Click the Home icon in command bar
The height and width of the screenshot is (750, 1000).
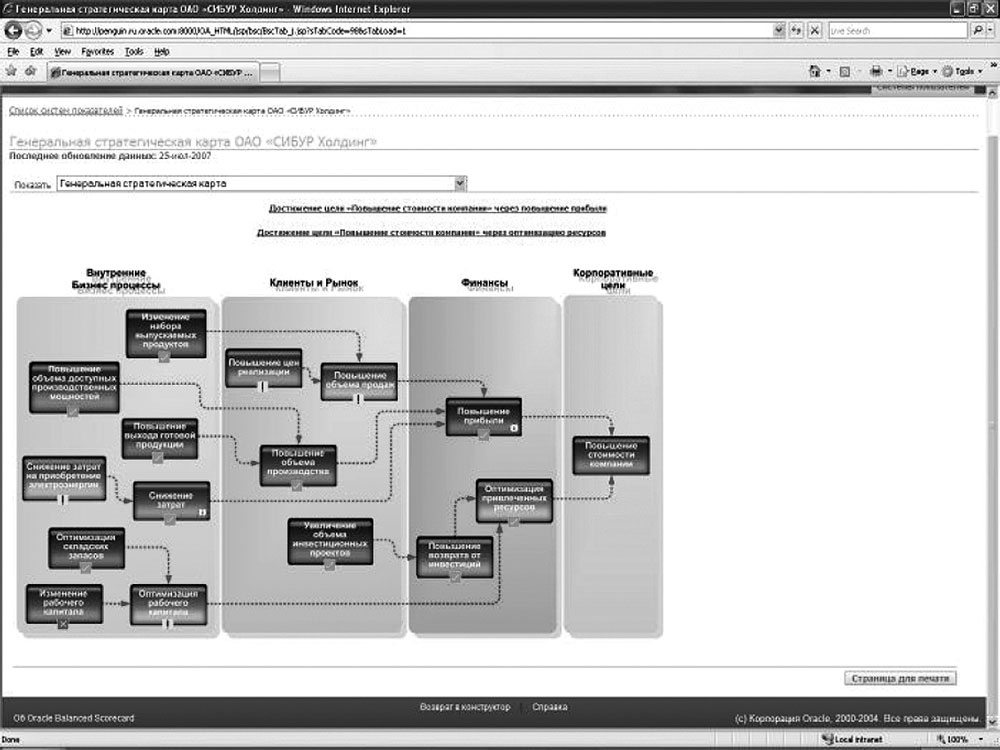[x=814, y=71]
